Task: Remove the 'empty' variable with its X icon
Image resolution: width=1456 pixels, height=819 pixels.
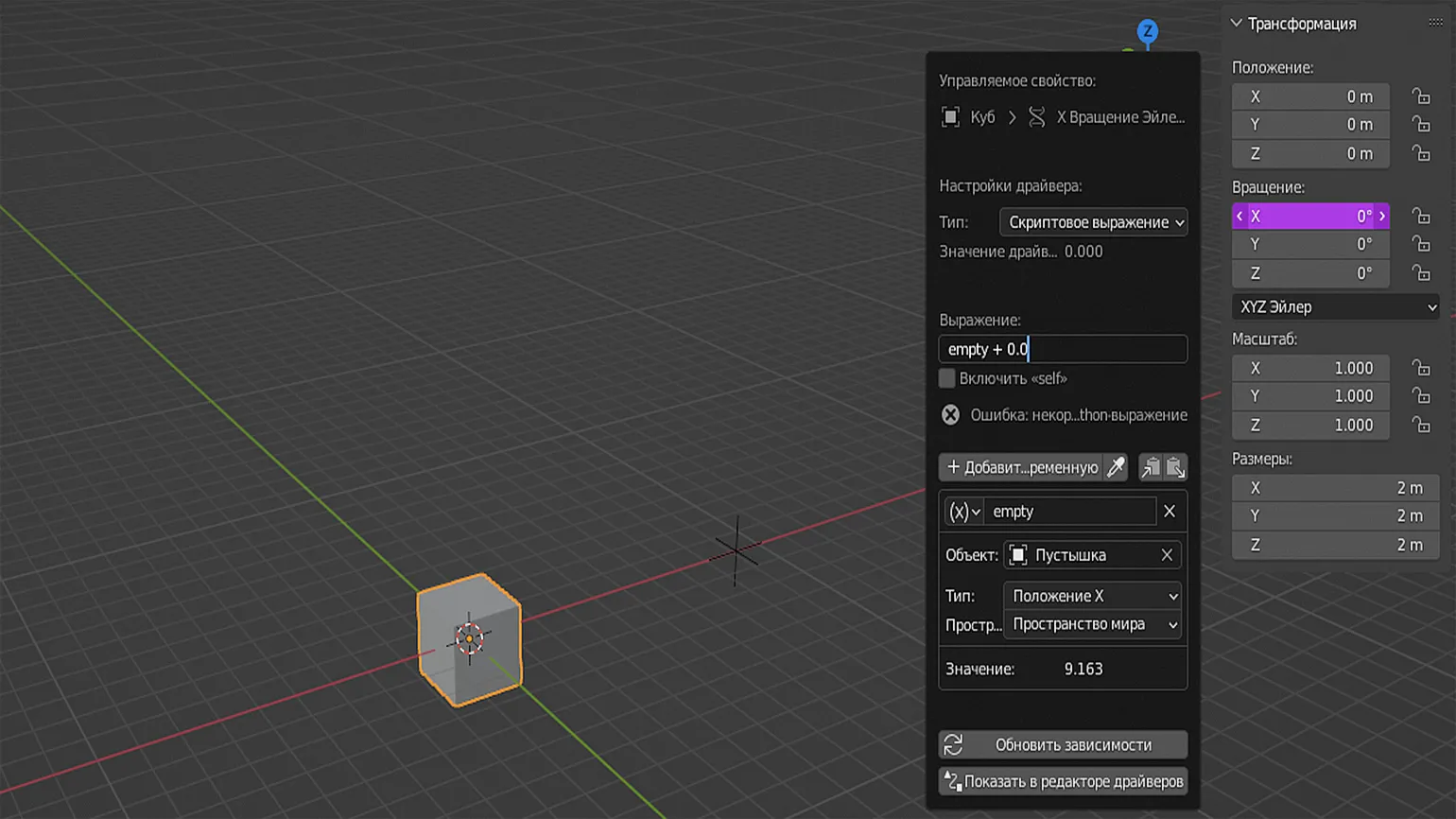Action: (x=1170, y=512)
